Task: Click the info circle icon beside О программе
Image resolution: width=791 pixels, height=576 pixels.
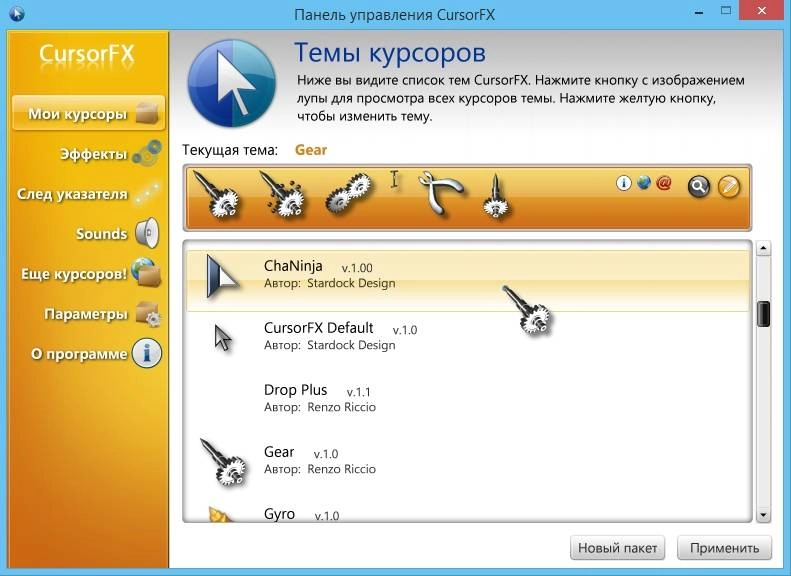Action: 147,353
